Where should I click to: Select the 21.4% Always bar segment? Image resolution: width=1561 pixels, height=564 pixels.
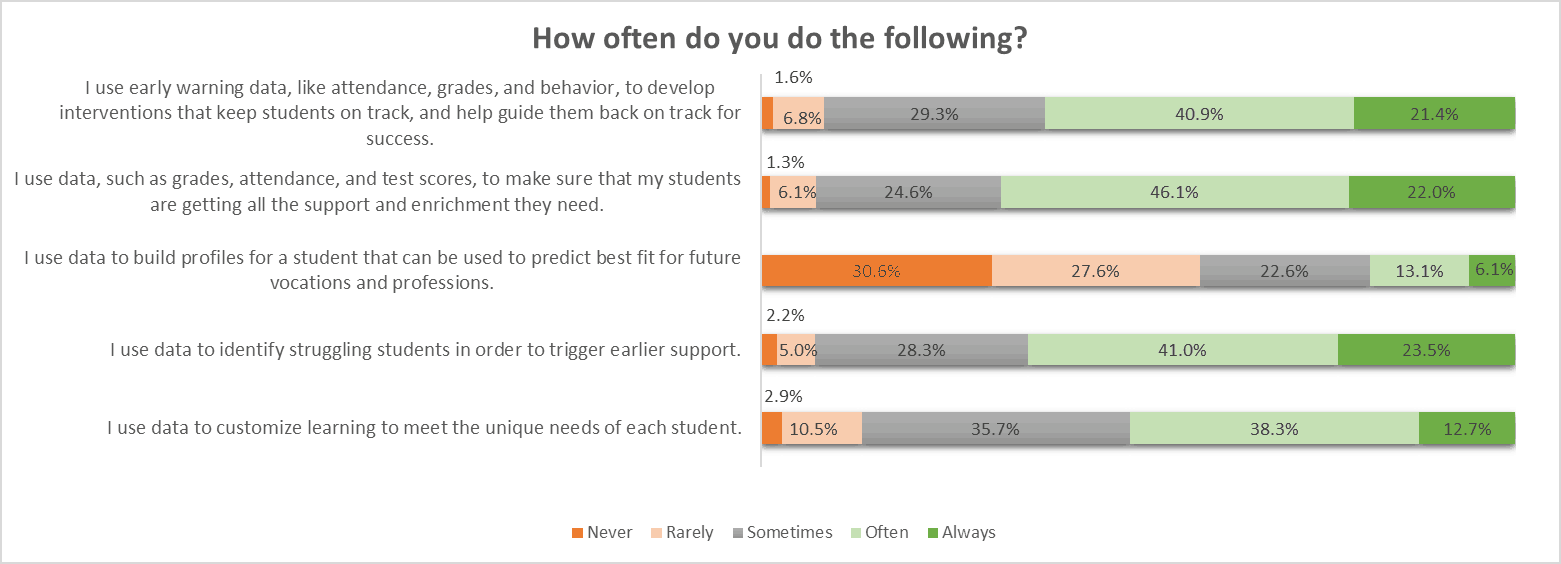coord(1434,114)
